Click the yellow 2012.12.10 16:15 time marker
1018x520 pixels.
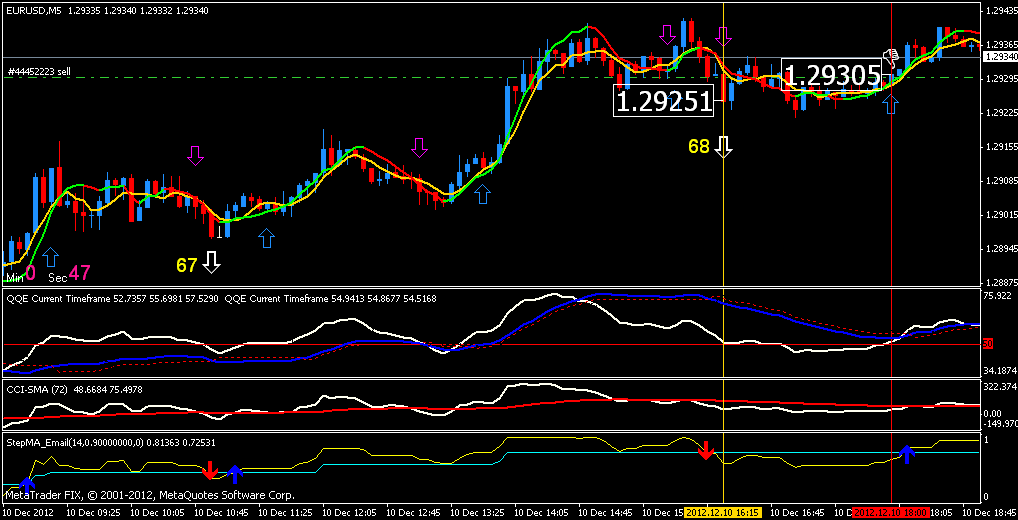[x=724, y=513]
